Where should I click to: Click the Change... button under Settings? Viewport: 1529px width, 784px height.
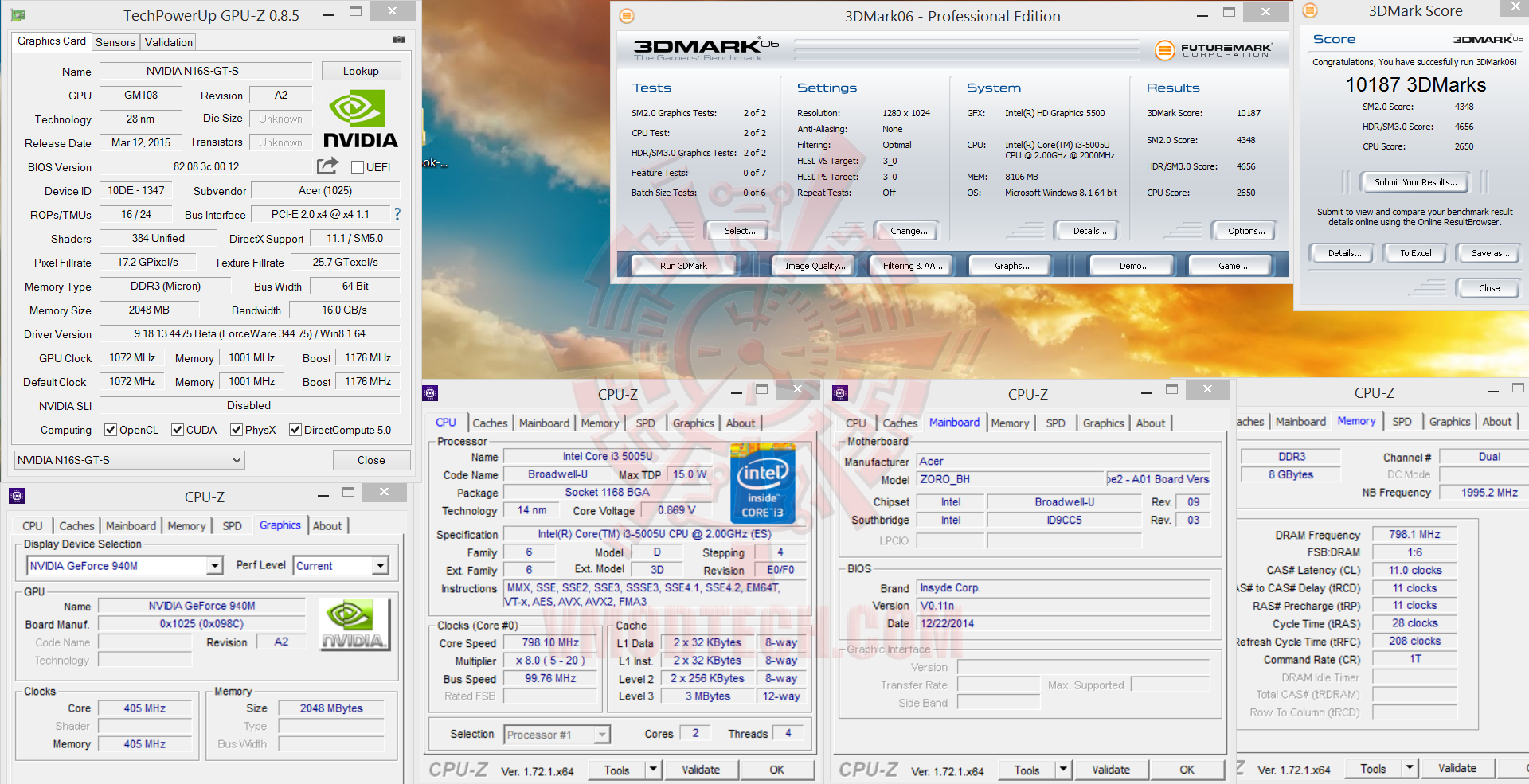click(x=909, y=231)
